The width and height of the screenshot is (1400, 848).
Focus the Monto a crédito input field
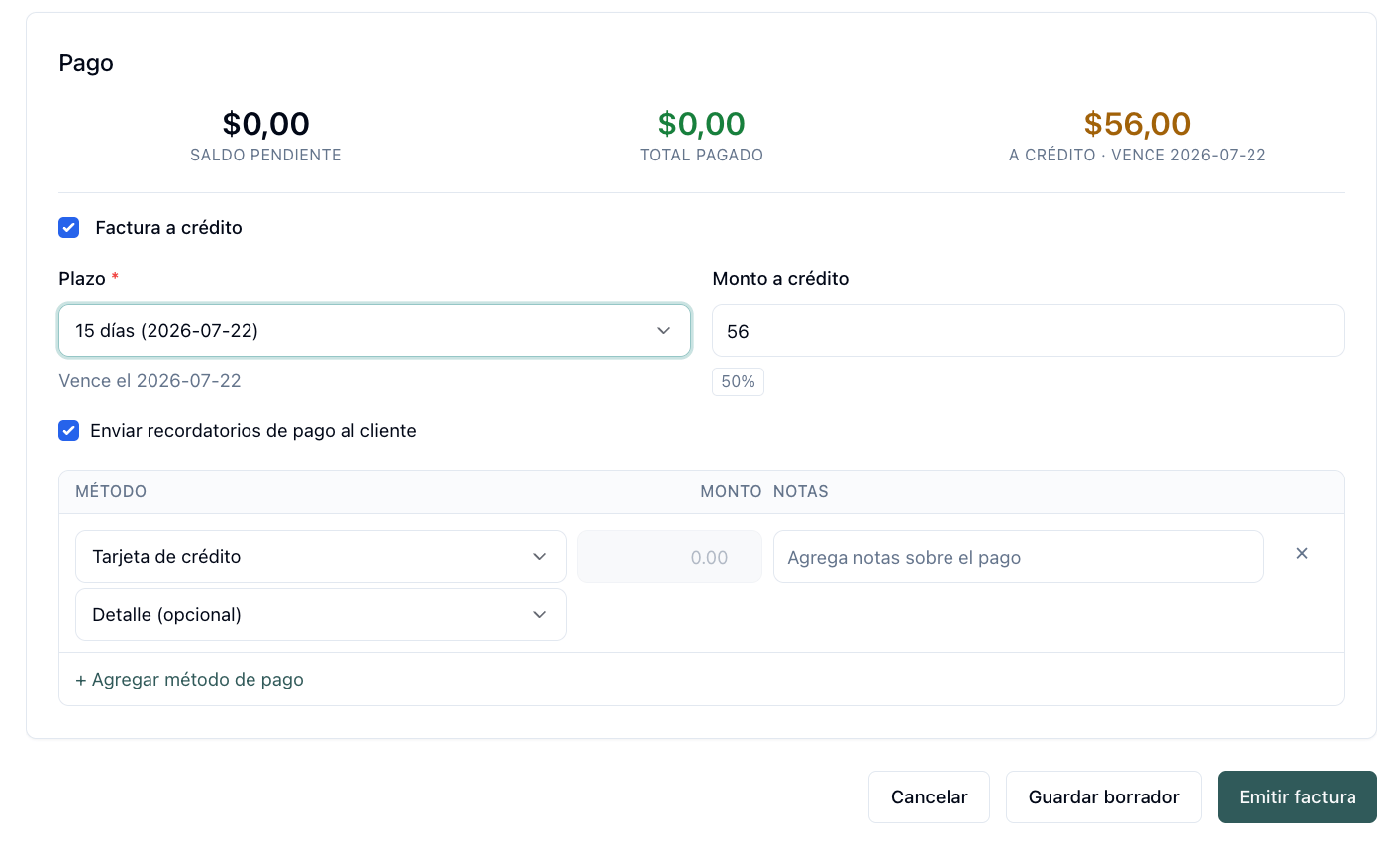(1028, 331)
